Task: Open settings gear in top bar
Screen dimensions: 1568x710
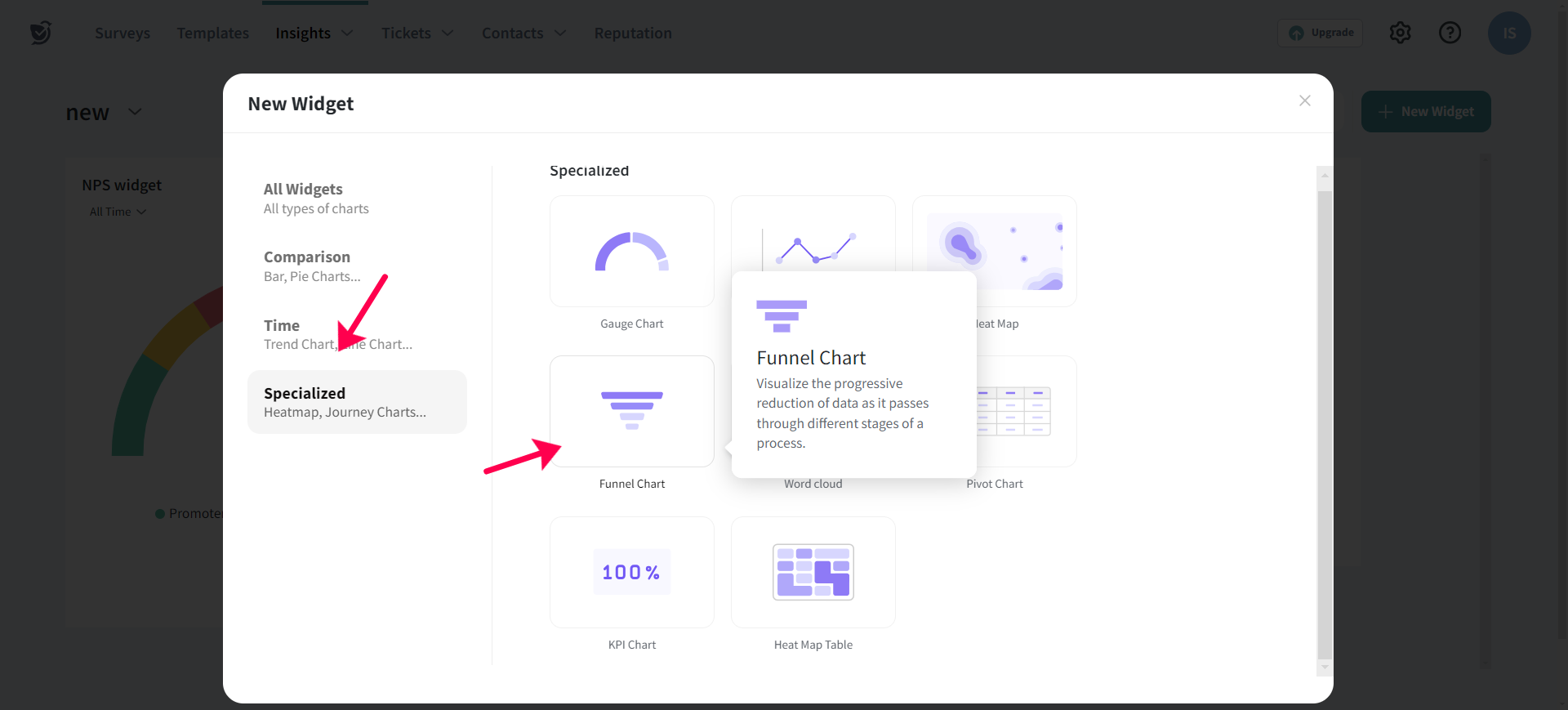Action: 1400,33
